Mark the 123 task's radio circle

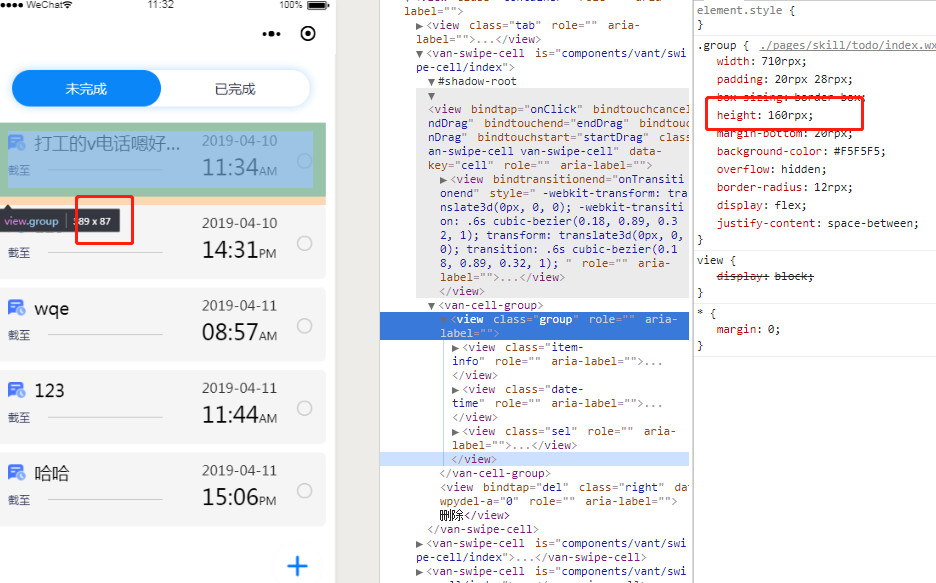tap(305, 408)
